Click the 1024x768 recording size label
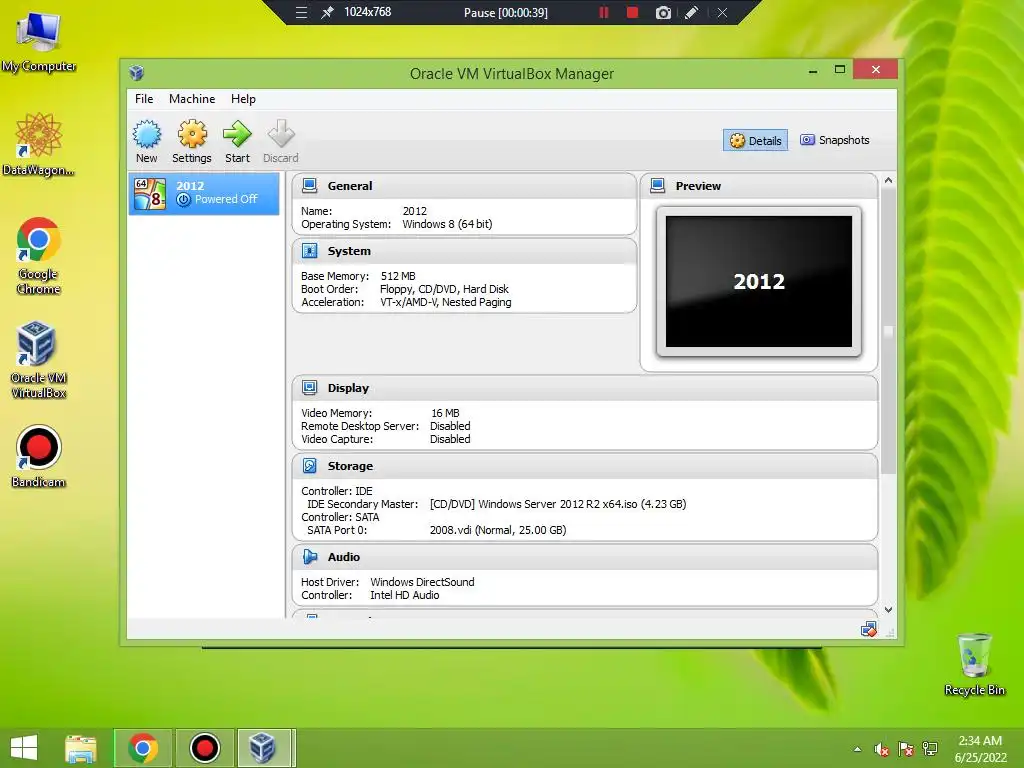 pyautogui.click(x=368, y=12)
